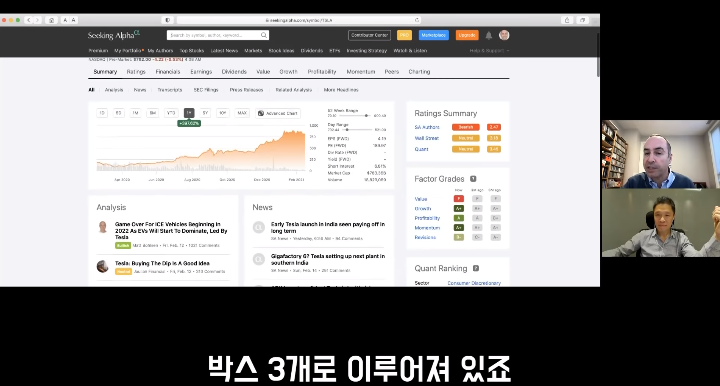The image size is (720, 386).
Task: Open the user profile avatar
Action: point(504,35)
